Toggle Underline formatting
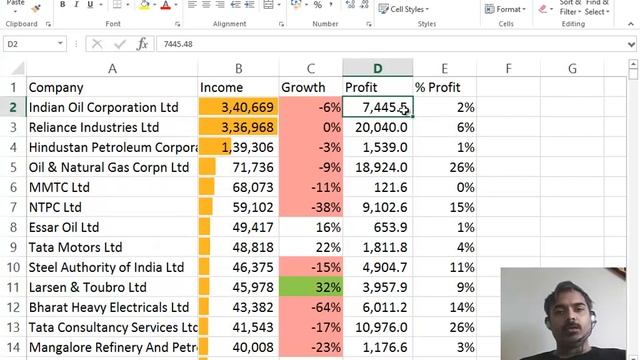 click(90, 4)
